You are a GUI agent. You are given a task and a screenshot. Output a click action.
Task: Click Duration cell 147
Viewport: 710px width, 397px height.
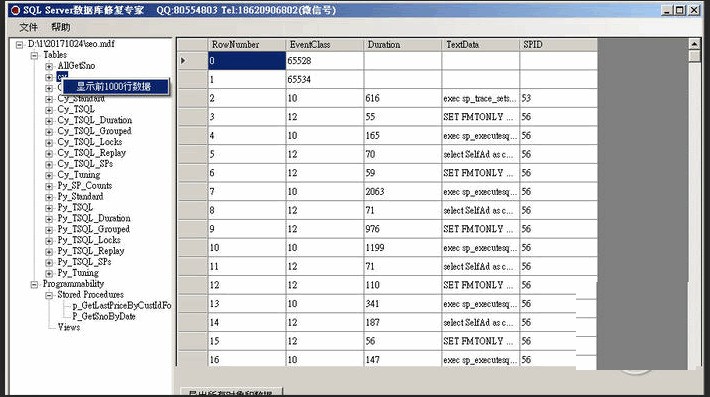403,359
